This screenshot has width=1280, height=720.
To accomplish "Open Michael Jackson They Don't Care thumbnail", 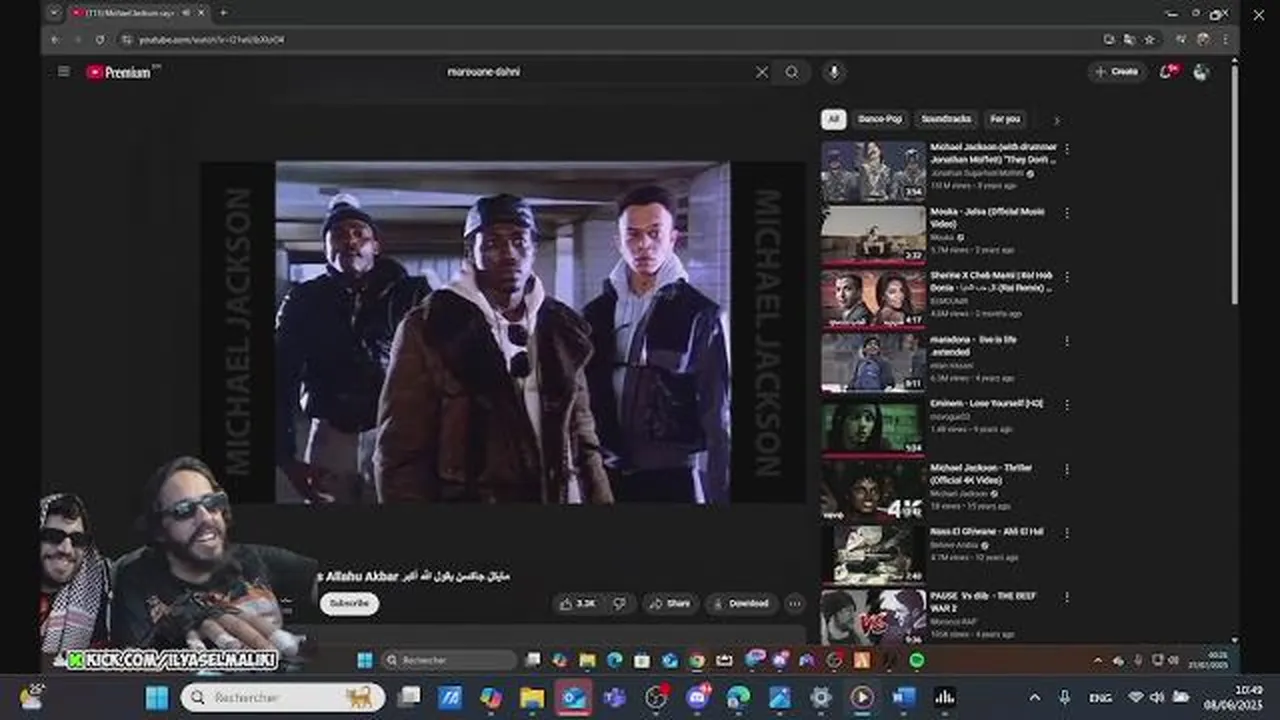I will point(874,172).
